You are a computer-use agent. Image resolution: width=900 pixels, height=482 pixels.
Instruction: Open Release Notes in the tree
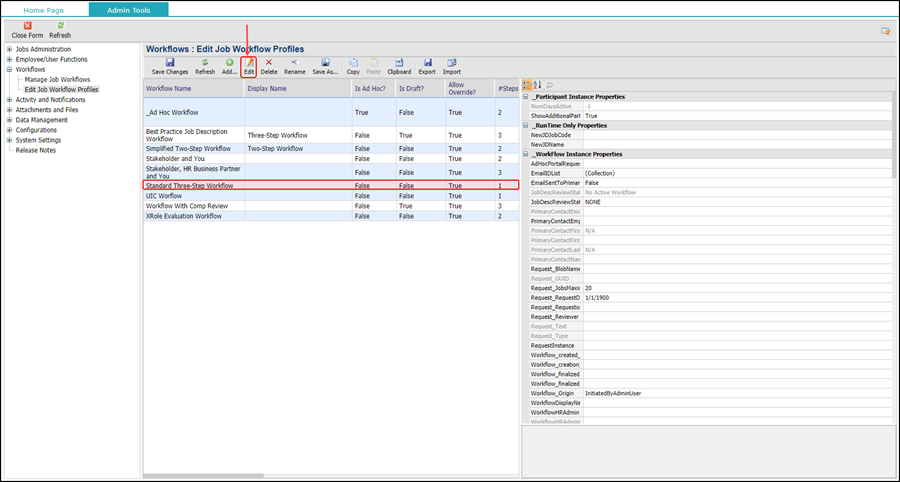click(36, 150)
